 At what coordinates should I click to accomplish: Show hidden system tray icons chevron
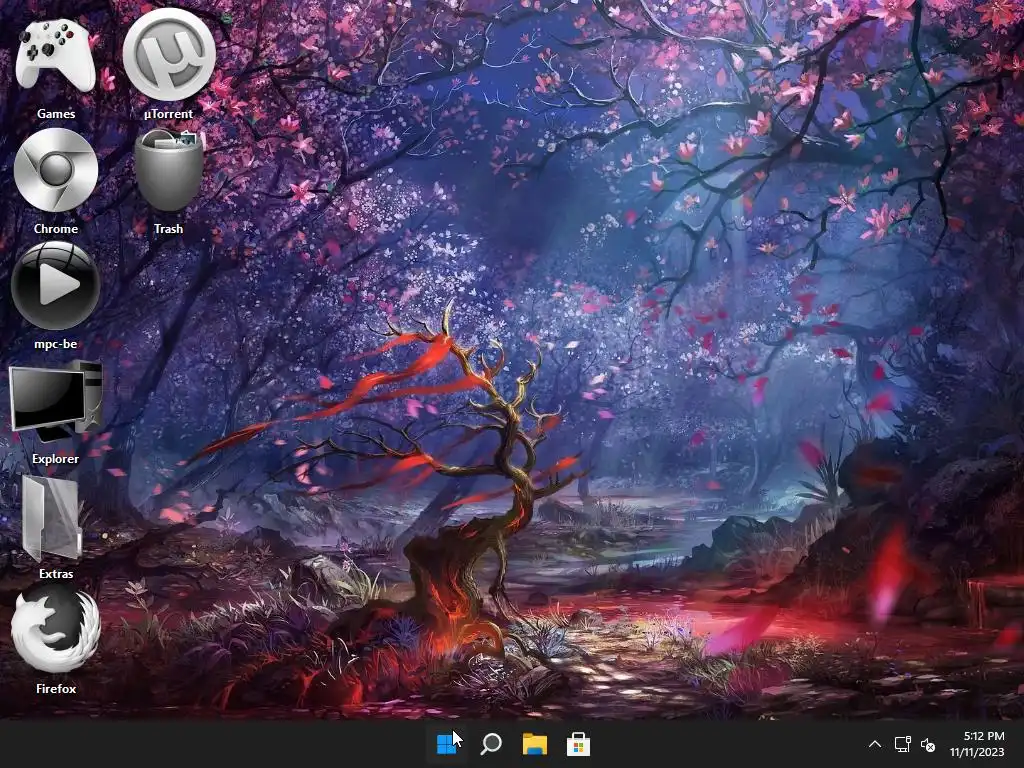tap(875, 744)
